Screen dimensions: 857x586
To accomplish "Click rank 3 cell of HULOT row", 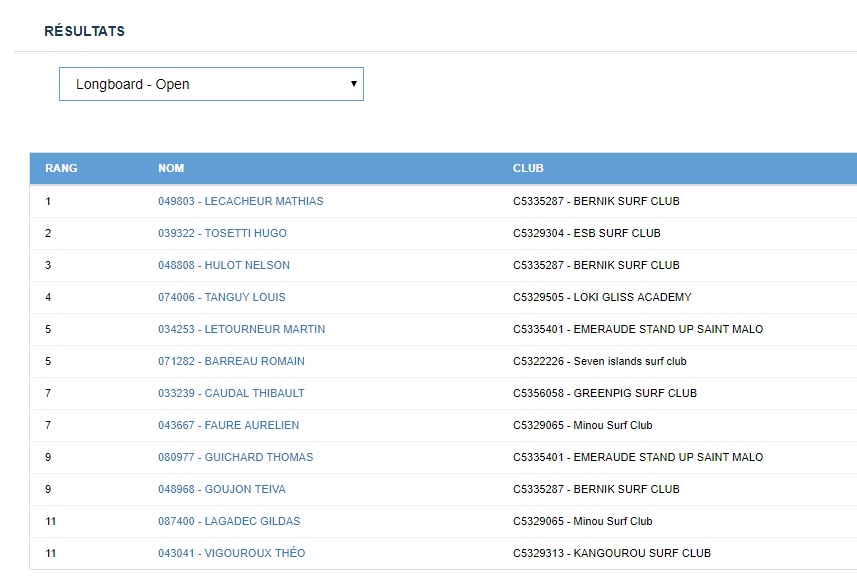I will (x=48, y=265).
